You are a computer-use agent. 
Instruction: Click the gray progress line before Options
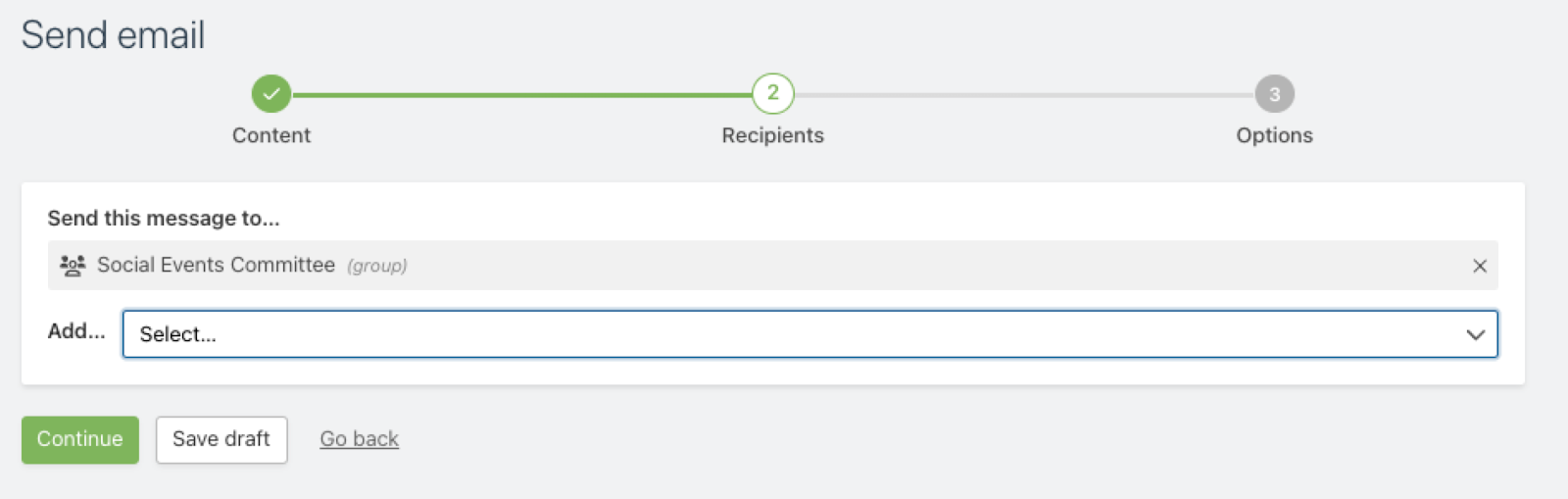(1024, 95)
